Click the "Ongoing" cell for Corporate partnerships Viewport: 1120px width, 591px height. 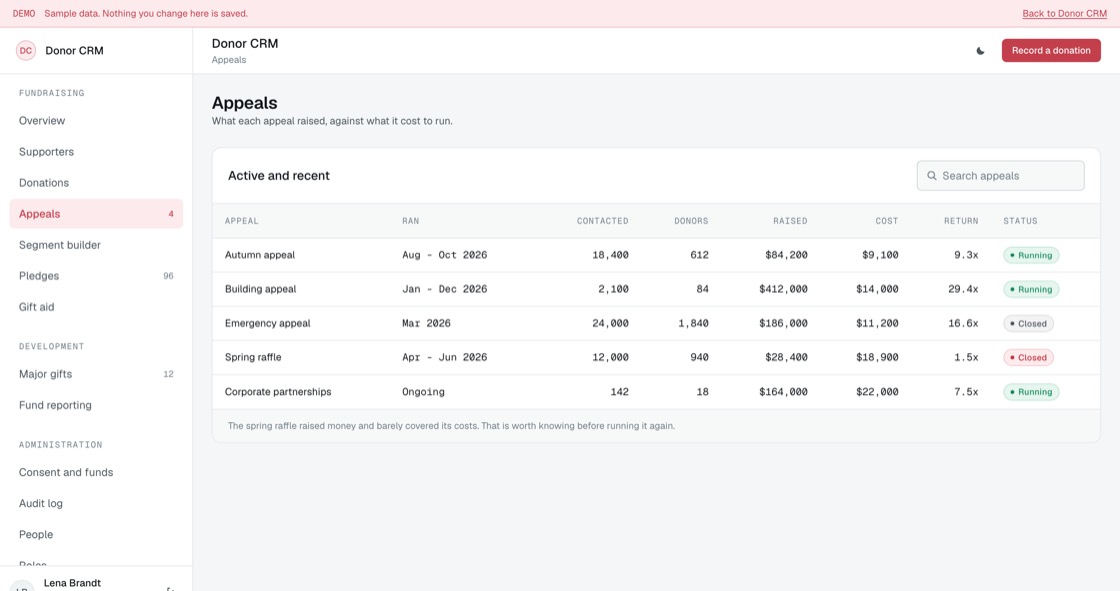(424, 392)
